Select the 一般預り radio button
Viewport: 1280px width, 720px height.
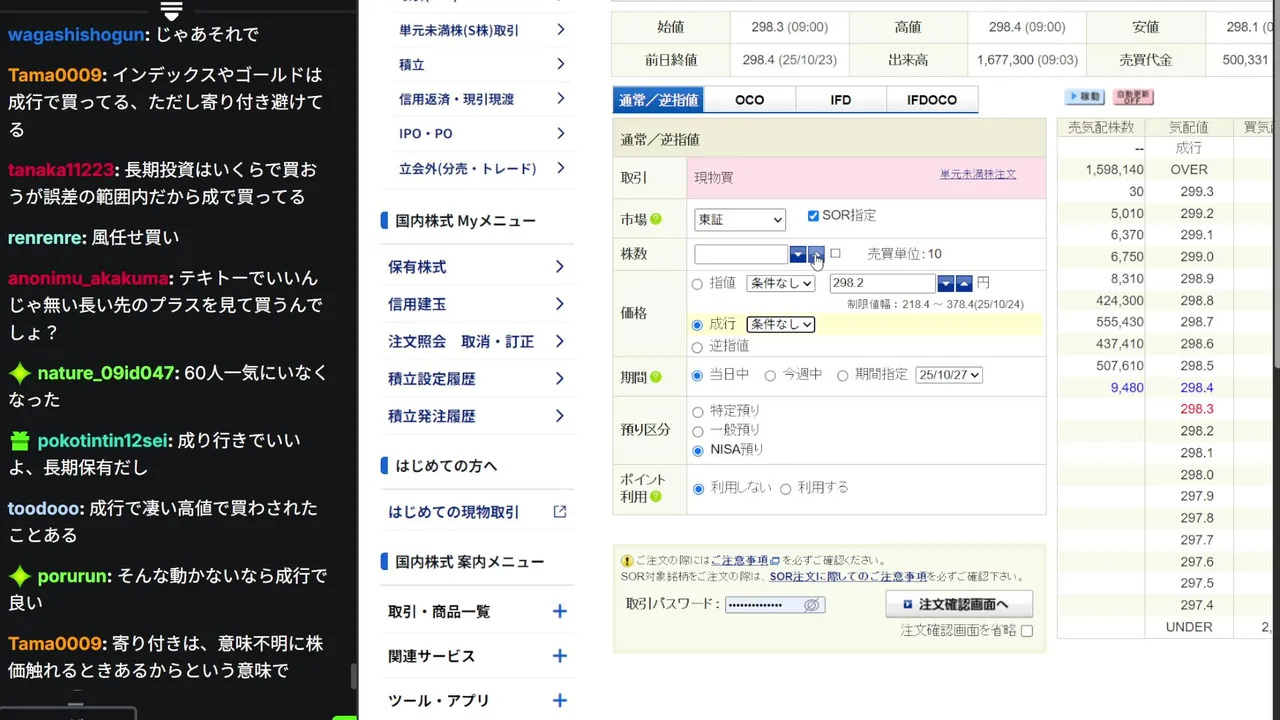click(697, 431)
